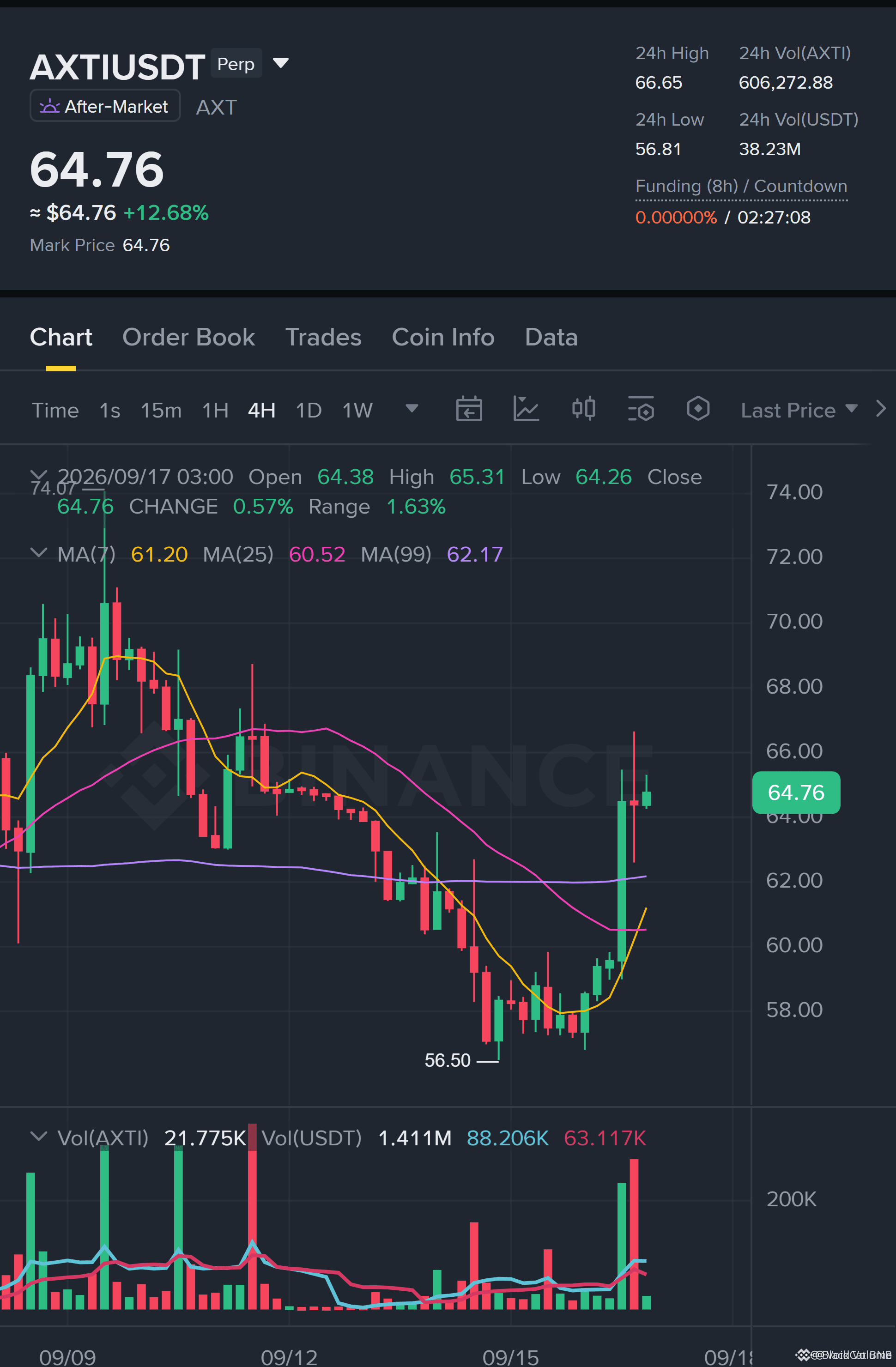
Task: Open the chart indicators line icon
Action: coord(526,410)
